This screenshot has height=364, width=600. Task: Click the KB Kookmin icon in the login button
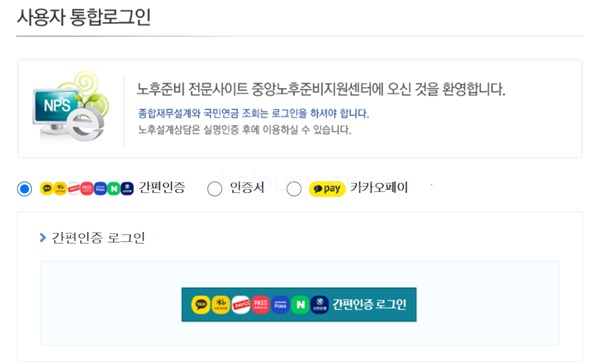click(x=221, y=305)
